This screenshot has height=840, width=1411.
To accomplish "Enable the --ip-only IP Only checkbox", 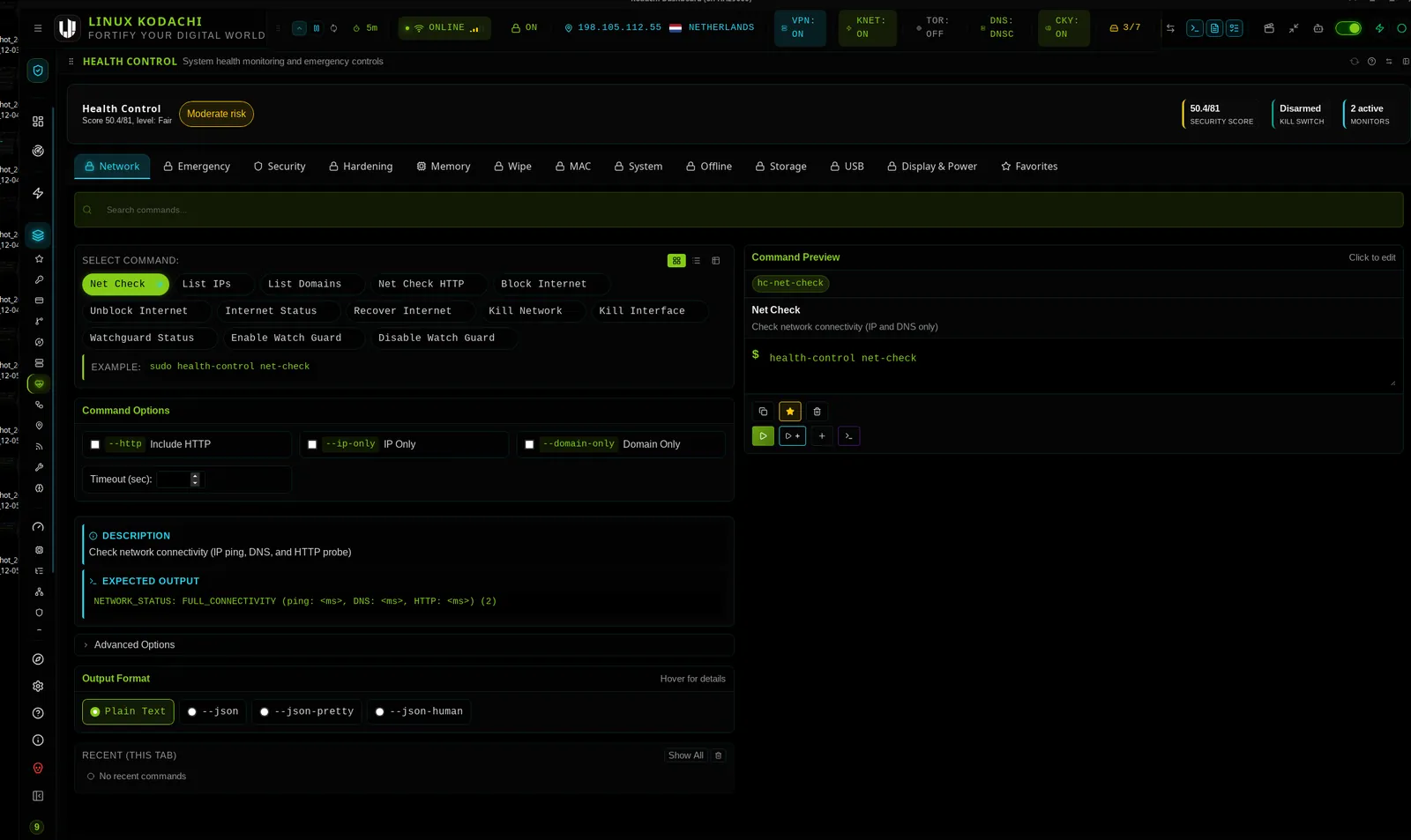I will (312, 445).
